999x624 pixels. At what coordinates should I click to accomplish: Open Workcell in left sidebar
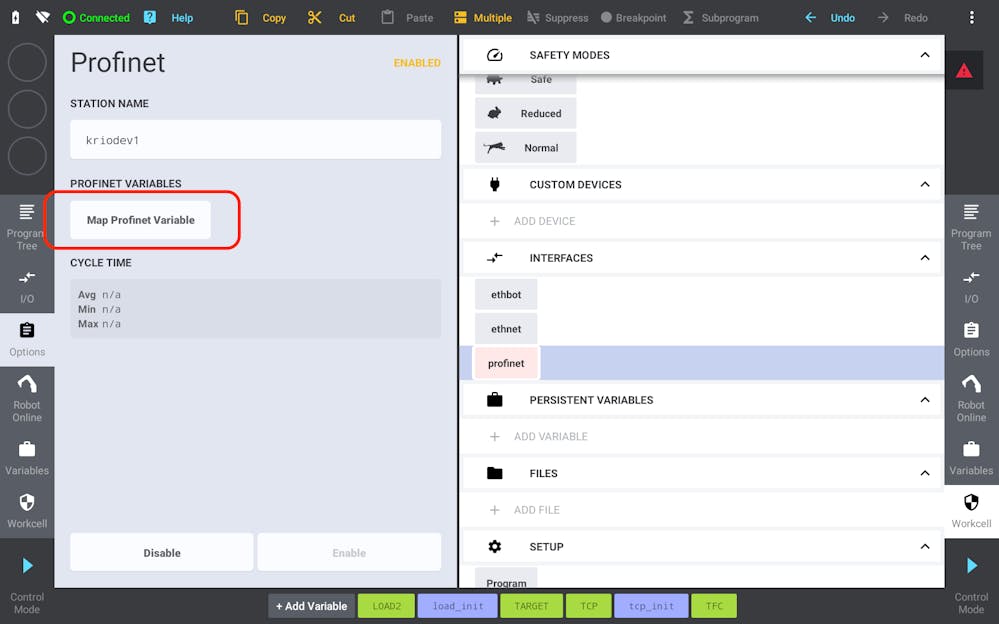(x=27, y=511)
